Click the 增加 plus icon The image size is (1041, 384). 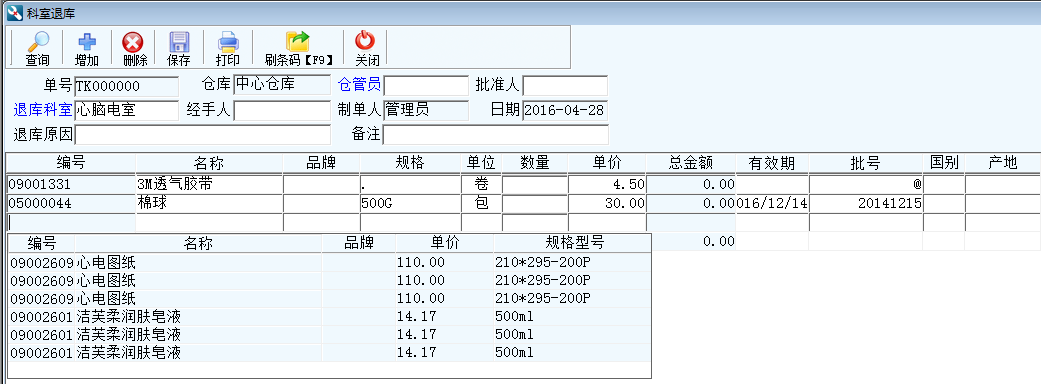tap(86, 43)
